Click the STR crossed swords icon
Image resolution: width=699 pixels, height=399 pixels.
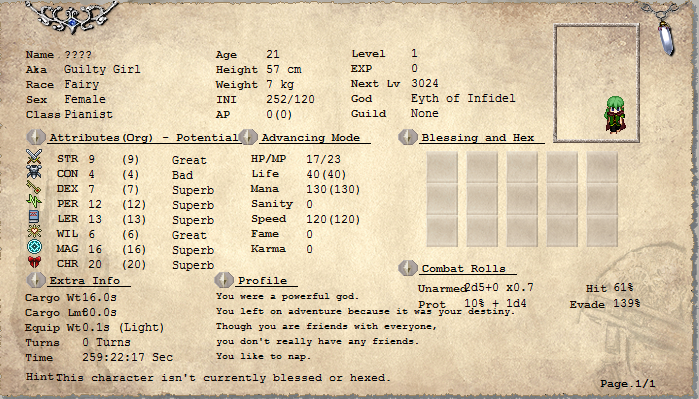pyautogui.click(x=34, y=157)
